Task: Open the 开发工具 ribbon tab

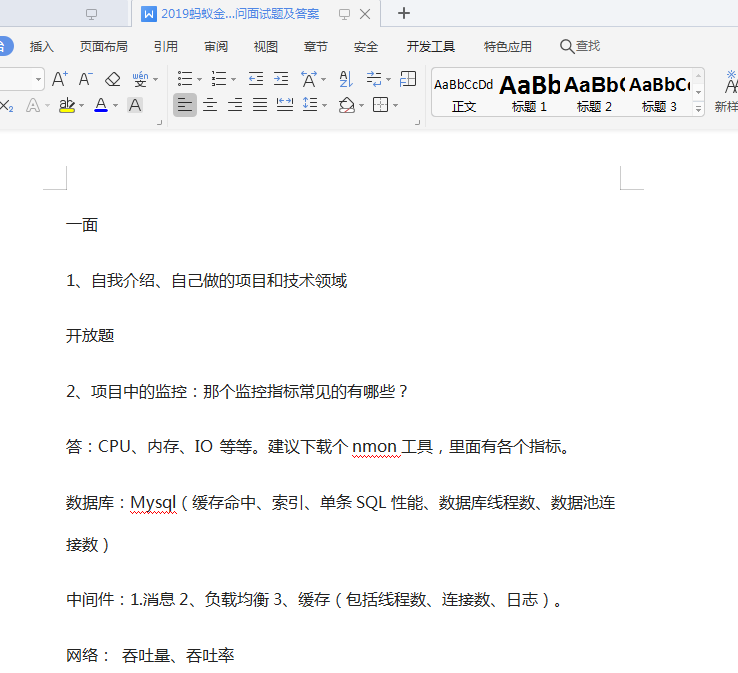Action: coord(431,47)
